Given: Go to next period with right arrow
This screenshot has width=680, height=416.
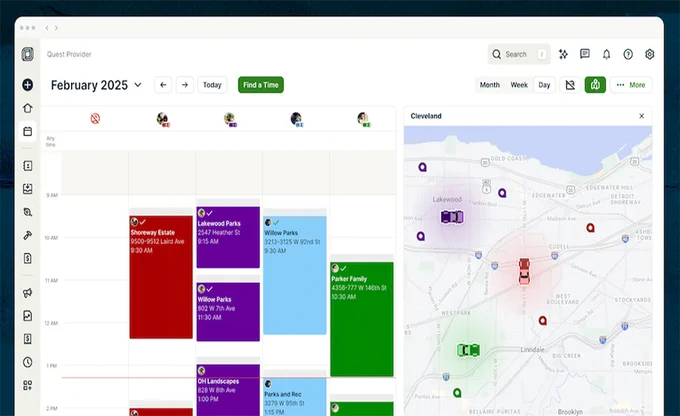Looking at the screenshot, I should pyautogui.click(x=185, y=85).
